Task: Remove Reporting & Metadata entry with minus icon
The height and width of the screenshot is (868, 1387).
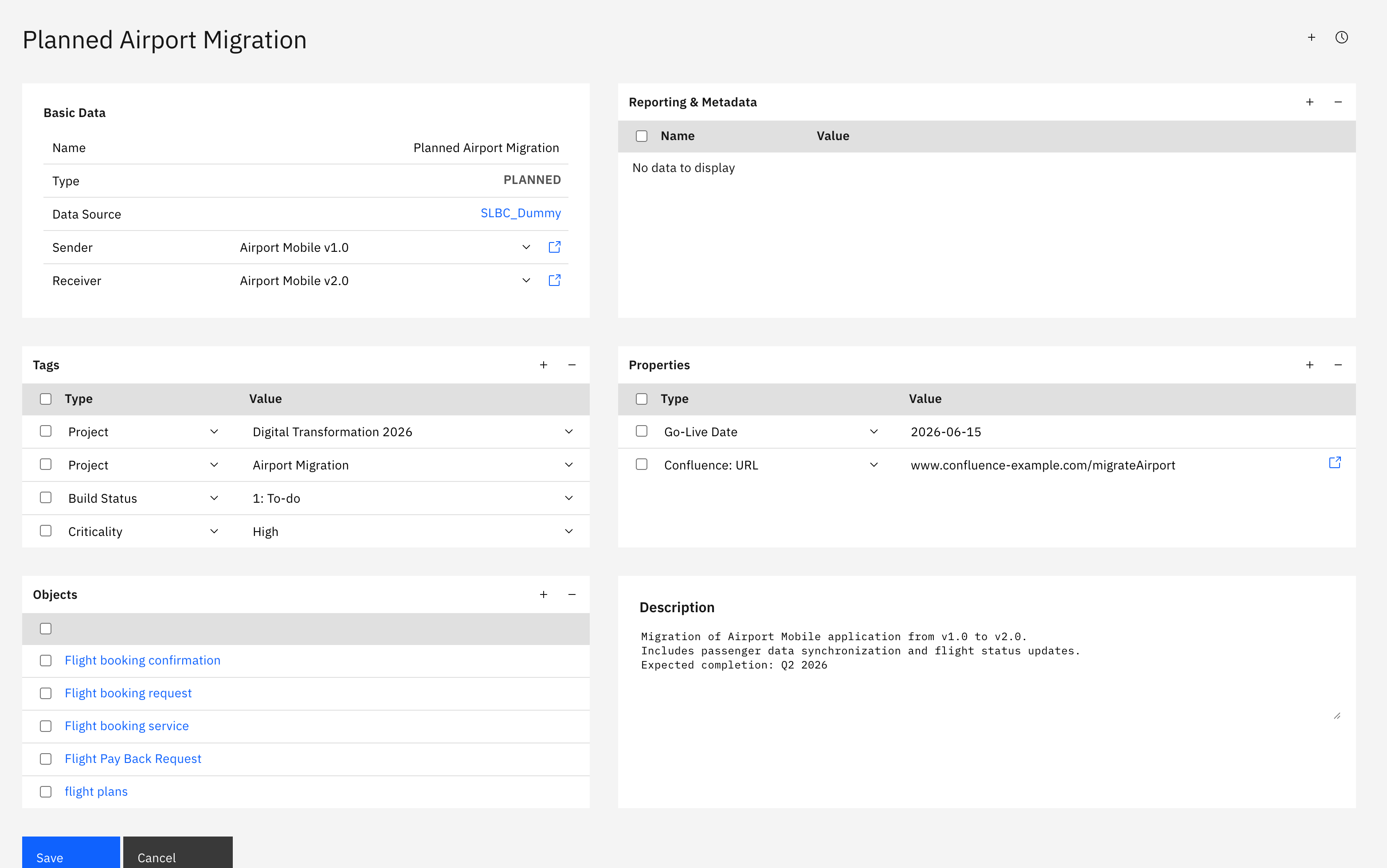Action: (1338, 102)
